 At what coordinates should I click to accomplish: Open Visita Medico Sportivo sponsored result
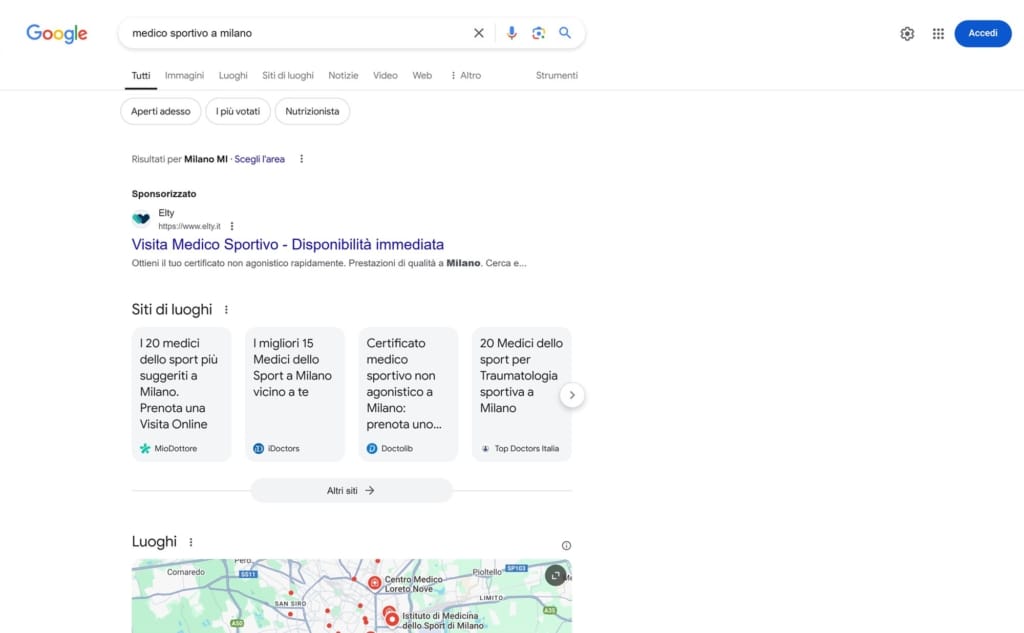pyautogui.click(x=288, y=244)
